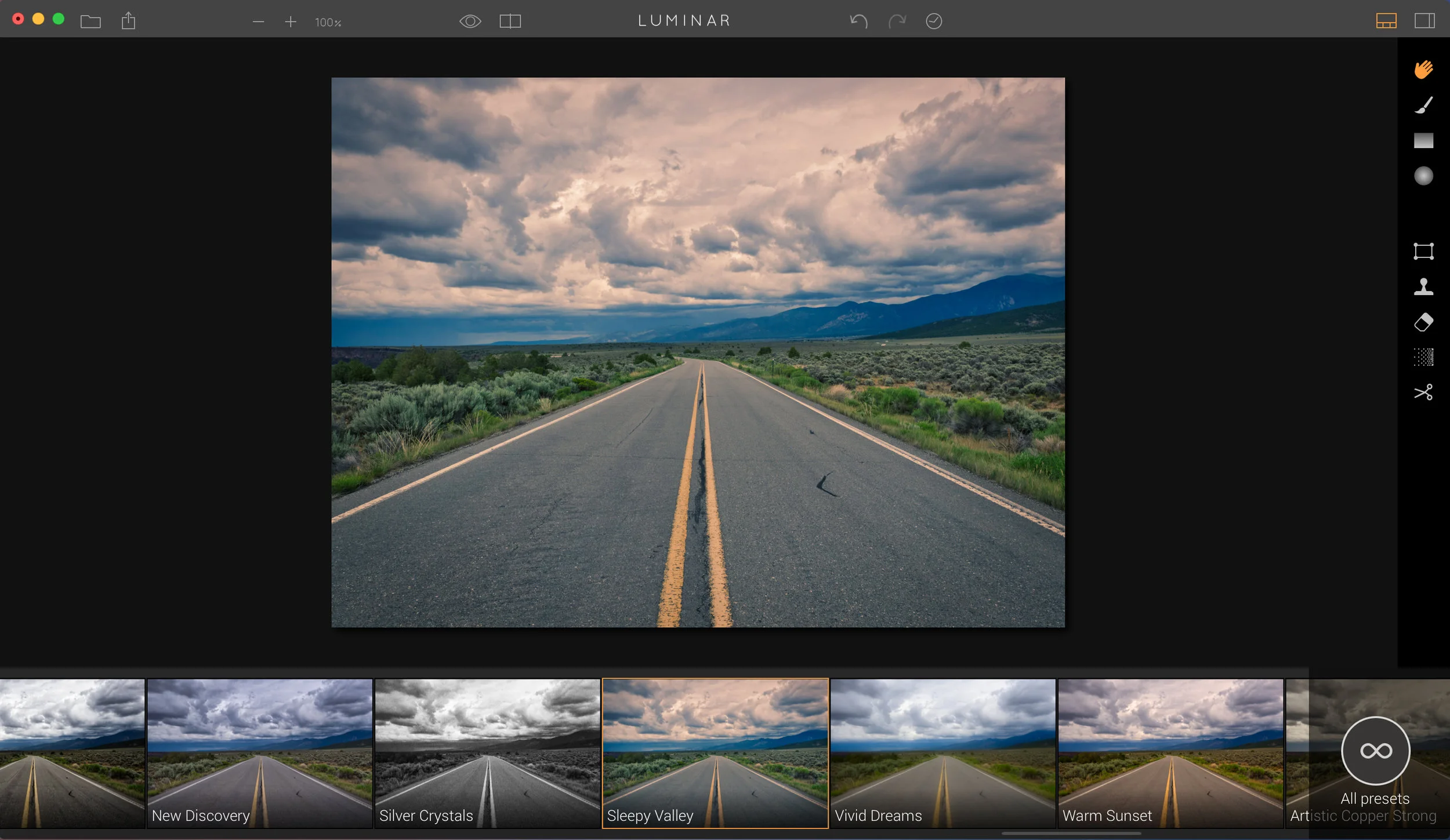
Task: Open the Denoise tool
Action: (x=1423, y=357)
